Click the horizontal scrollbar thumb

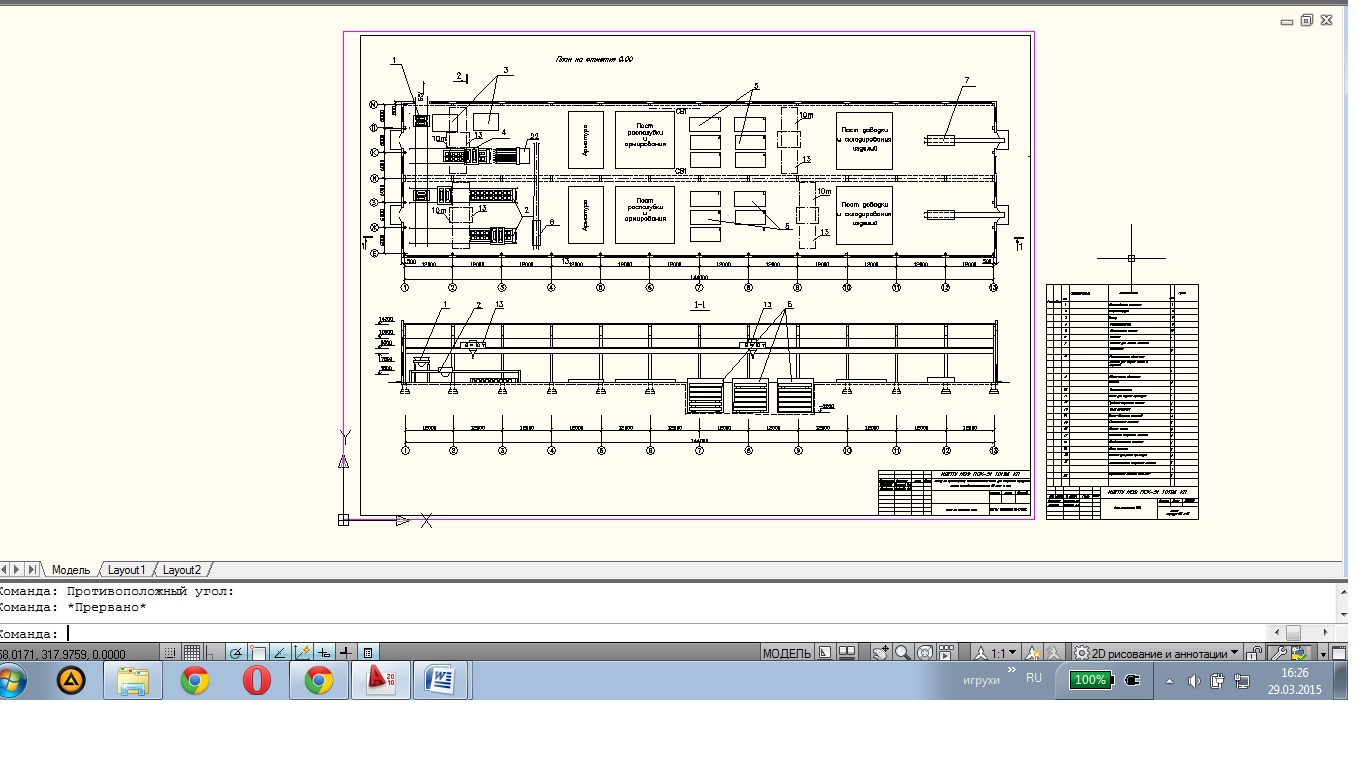pos(1293,633)
